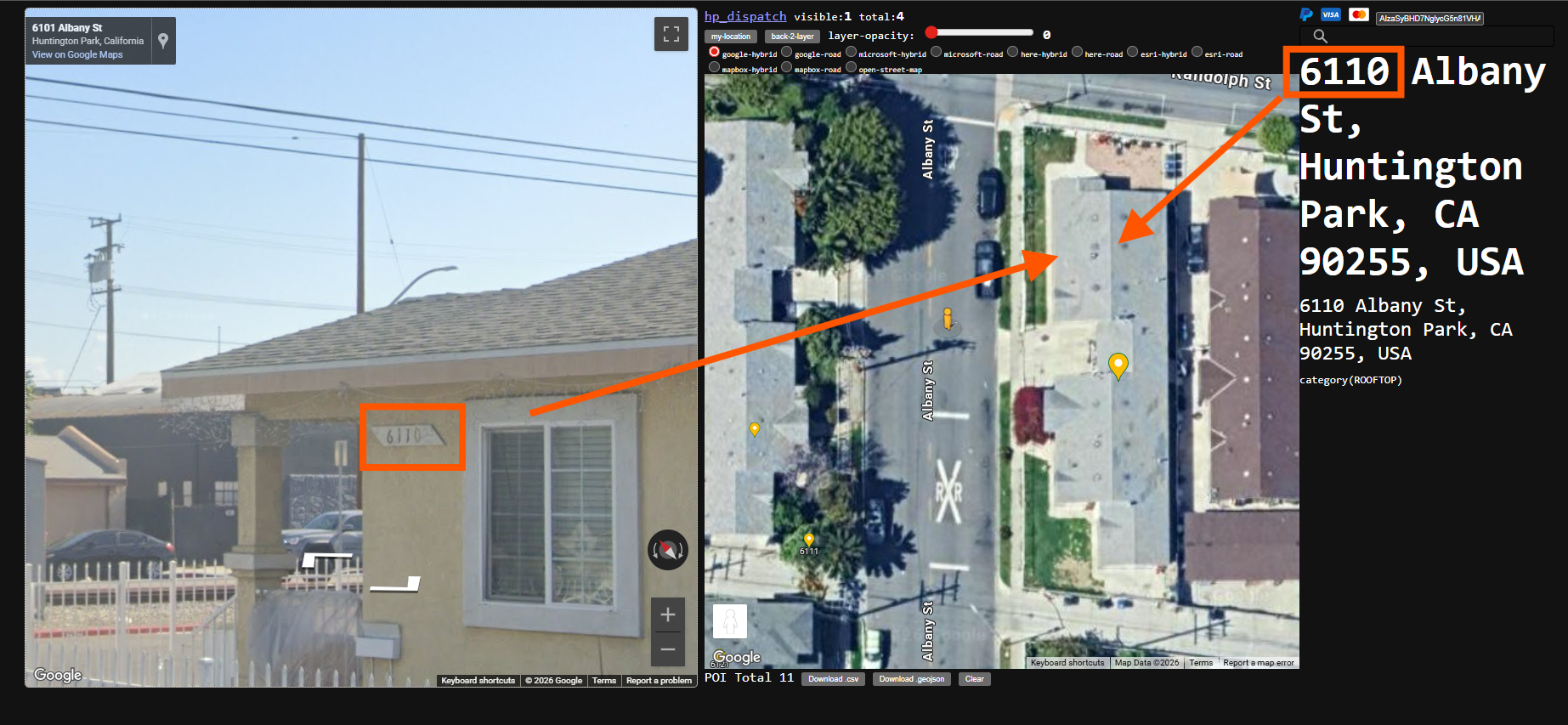Viewport: 1568px width, 725px height.
Task: Zoom in the Street View image
Action: pos(667,615)
